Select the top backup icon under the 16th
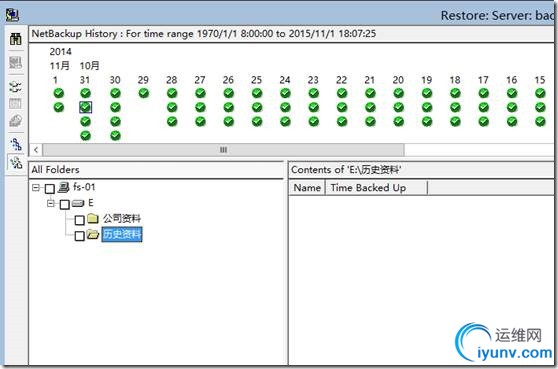Screen dimensions: 558x369 point(512,93)
